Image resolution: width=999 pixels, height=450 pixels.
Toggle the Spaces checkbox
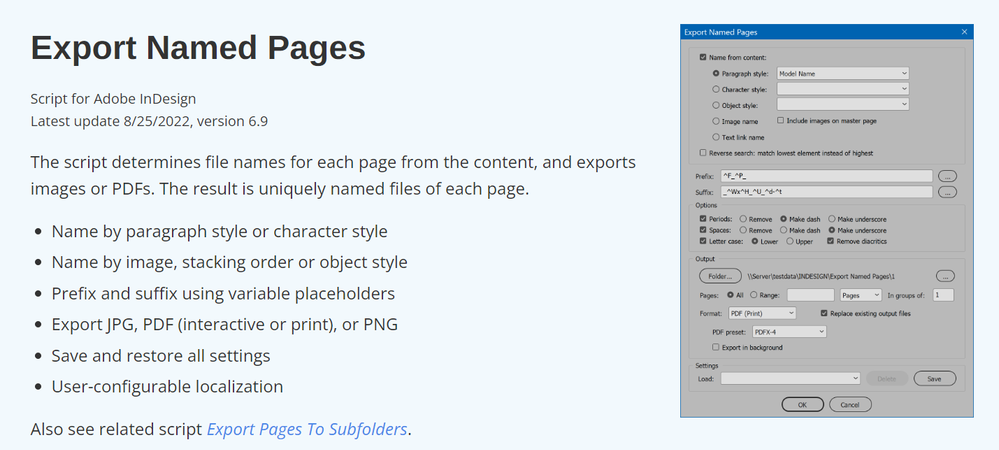pyautogui.click(x=703, y=230)
